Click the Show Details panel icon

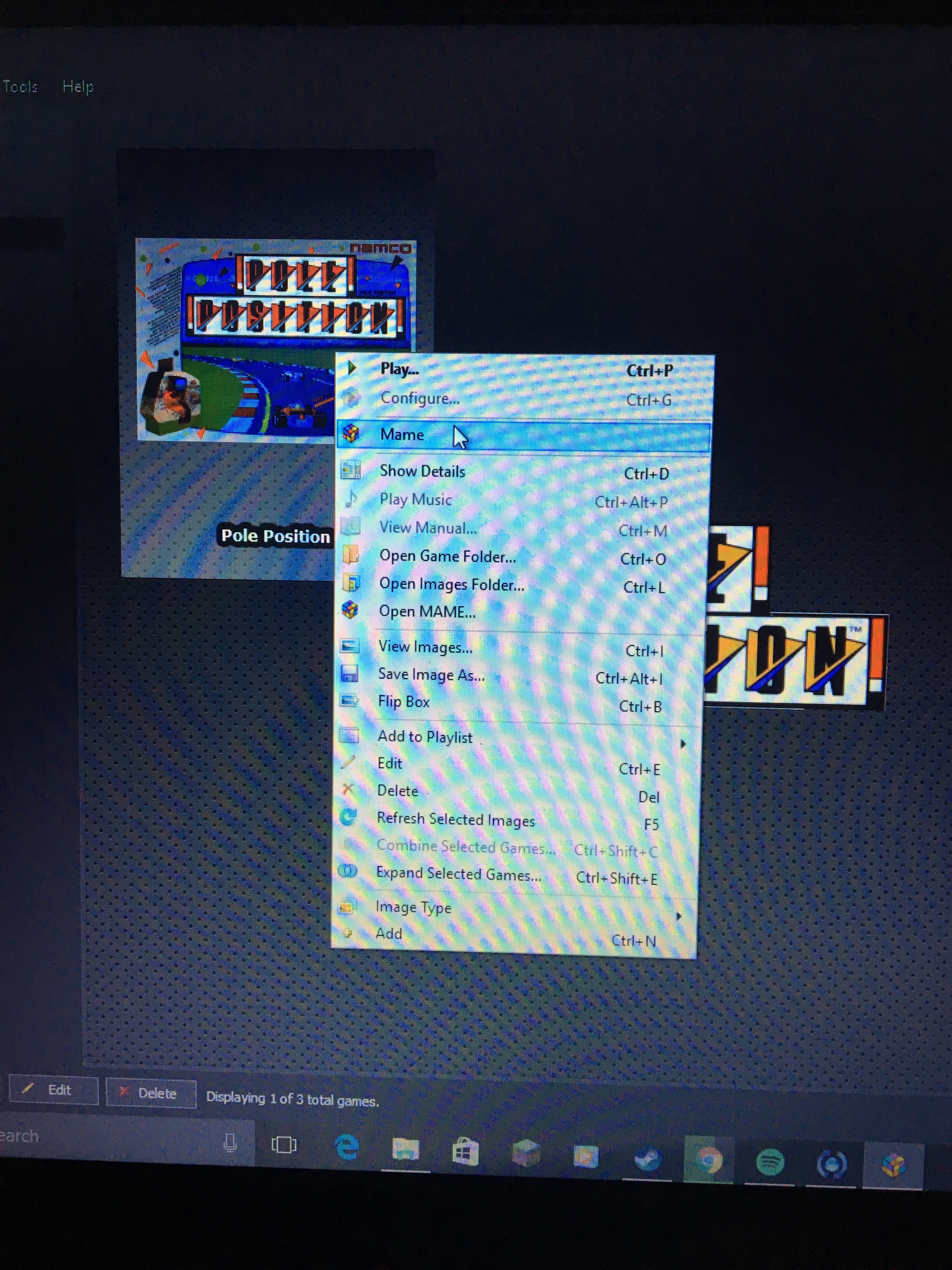(351, 470)
